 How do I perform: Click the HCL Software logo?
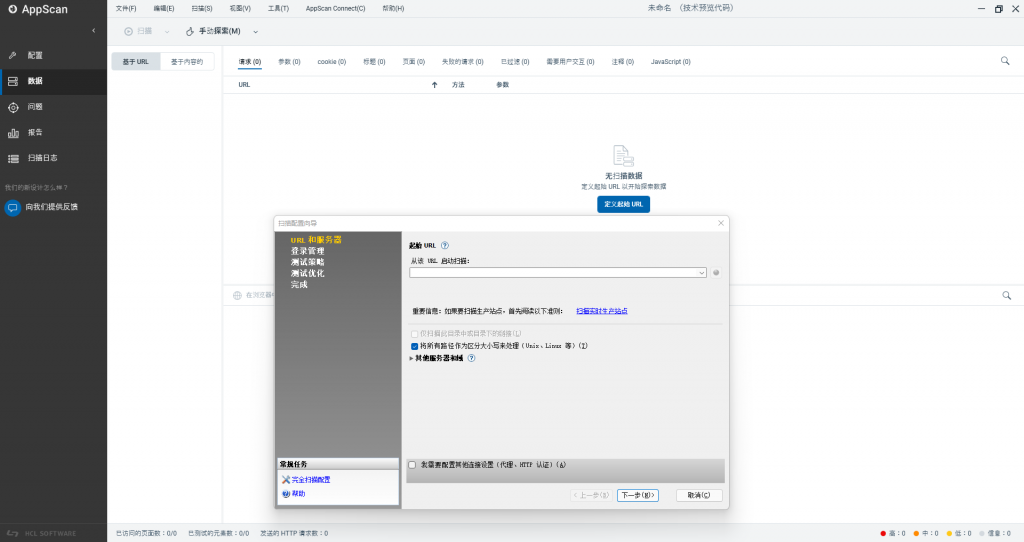40,534
